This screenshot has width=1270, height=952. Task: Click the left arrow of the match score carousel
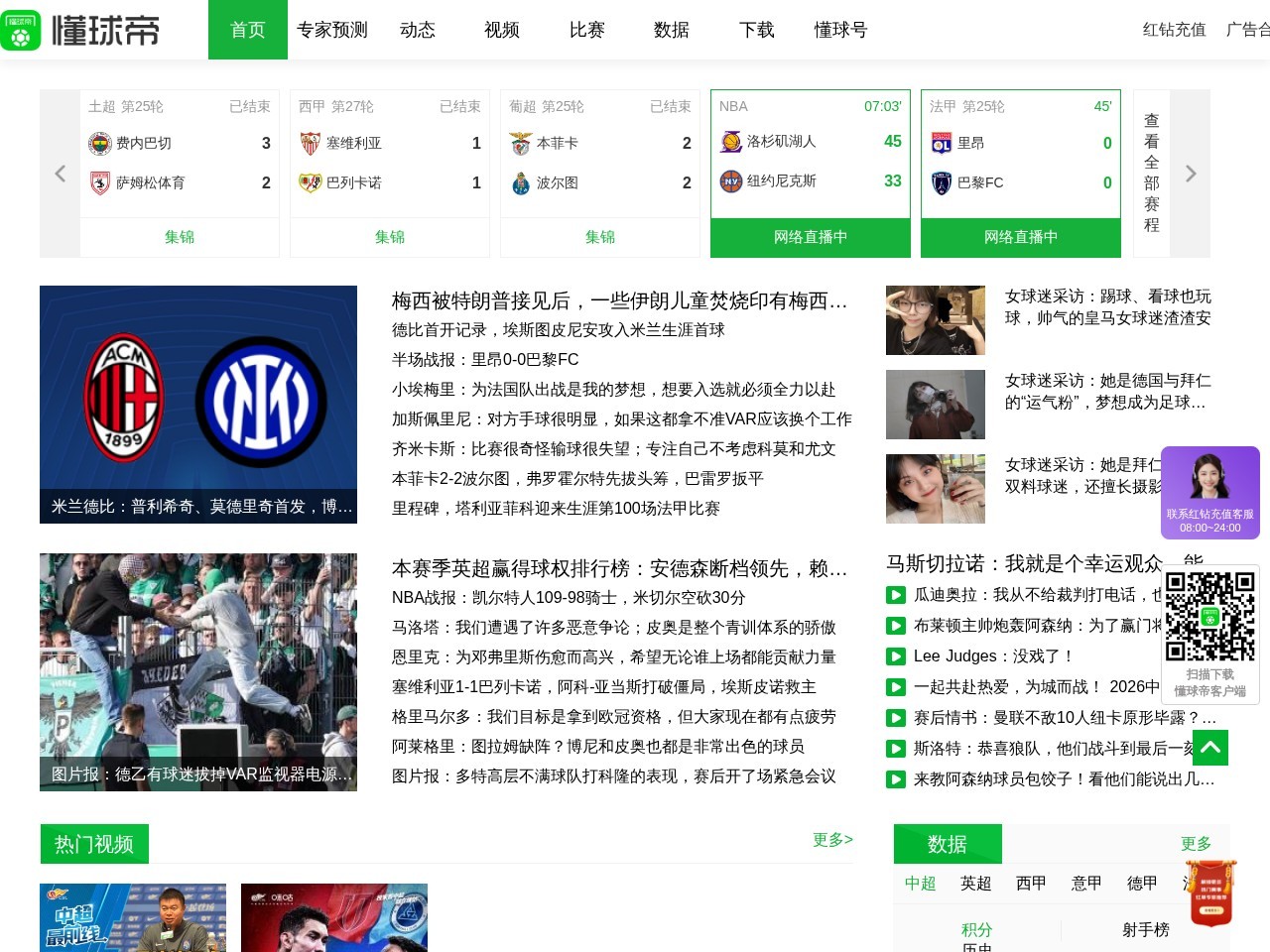coord(60,174)
